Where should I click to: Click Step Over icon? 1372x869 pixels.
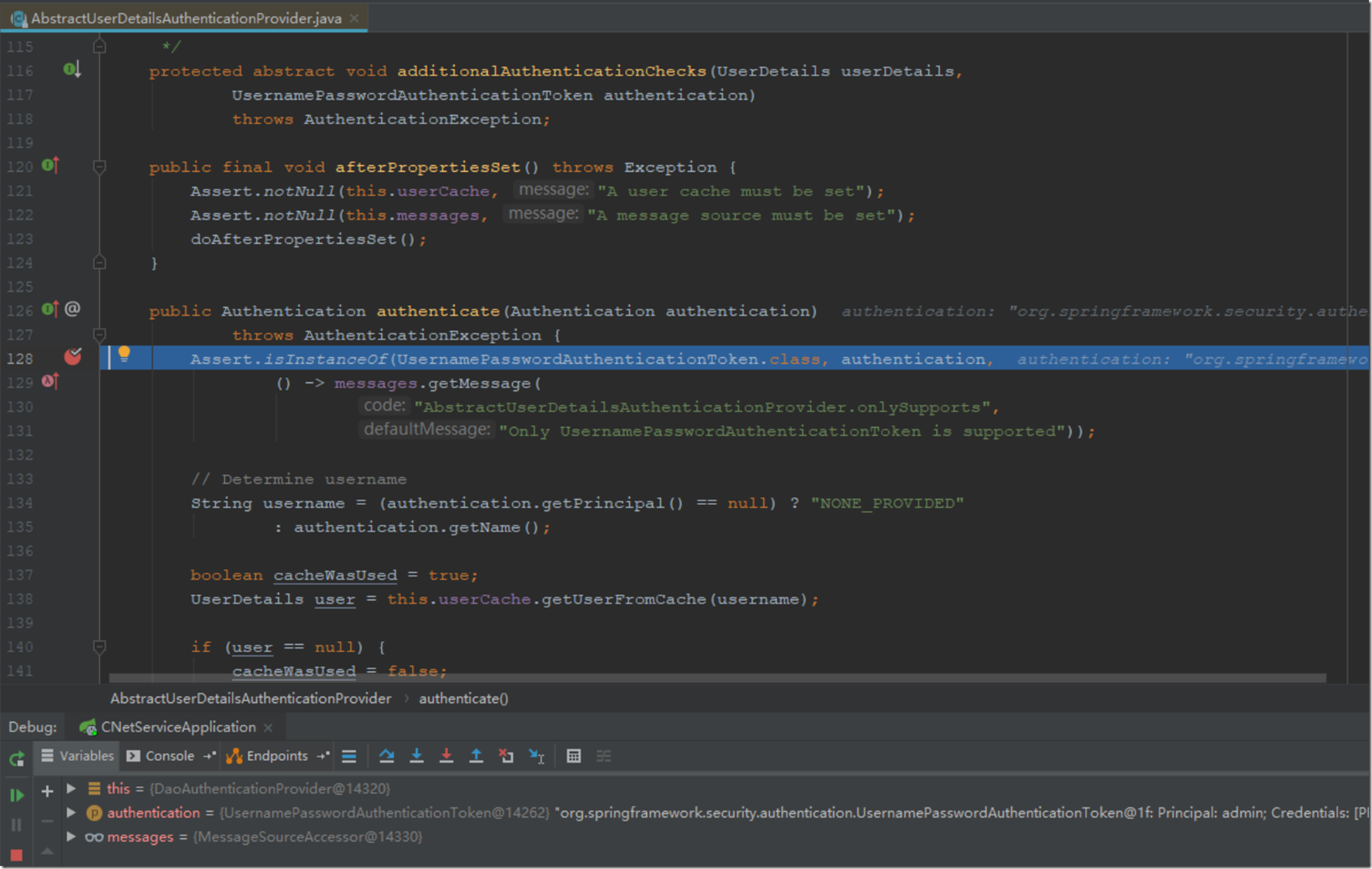point(387,757)
